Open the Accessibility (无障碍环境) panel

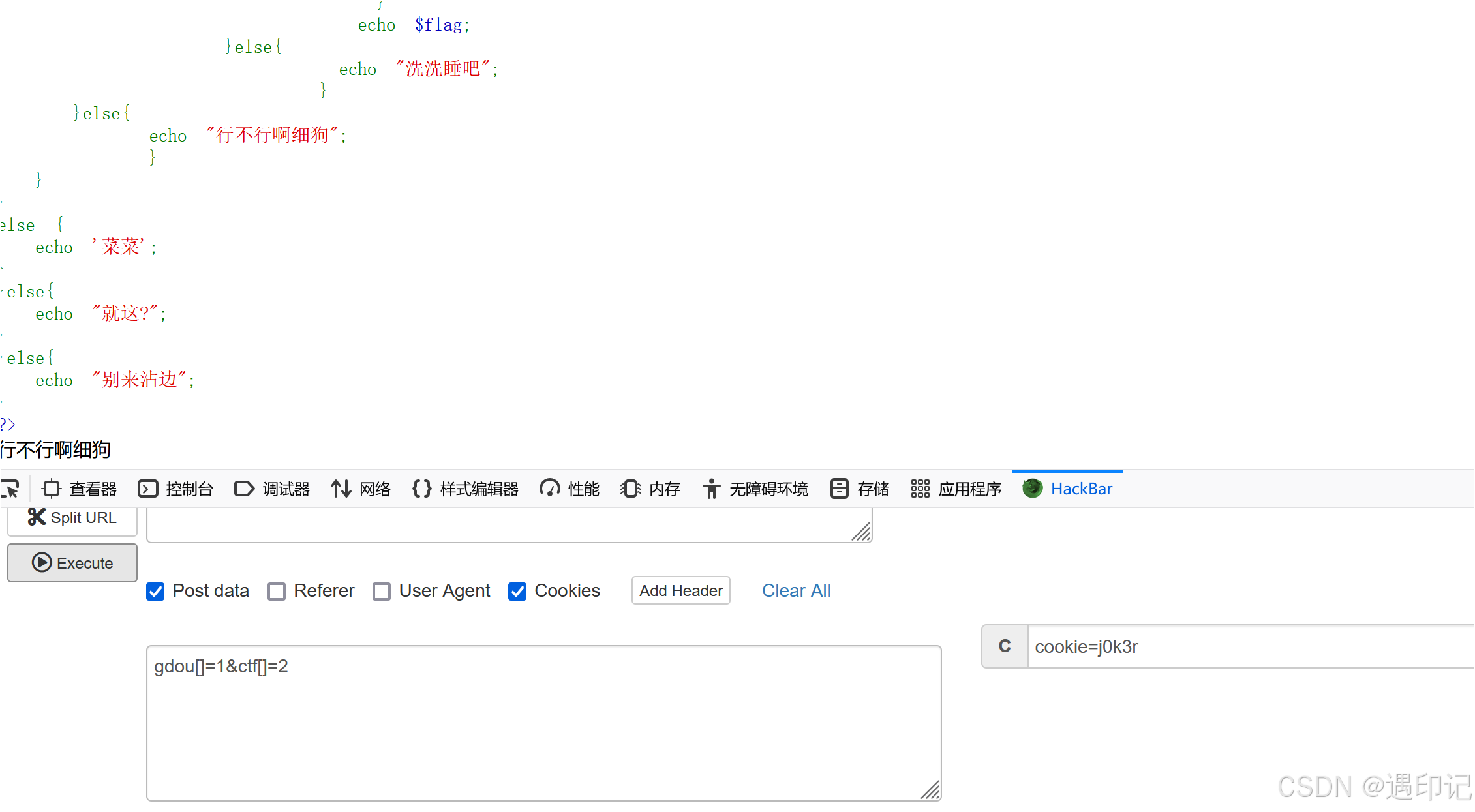(755, 489)
